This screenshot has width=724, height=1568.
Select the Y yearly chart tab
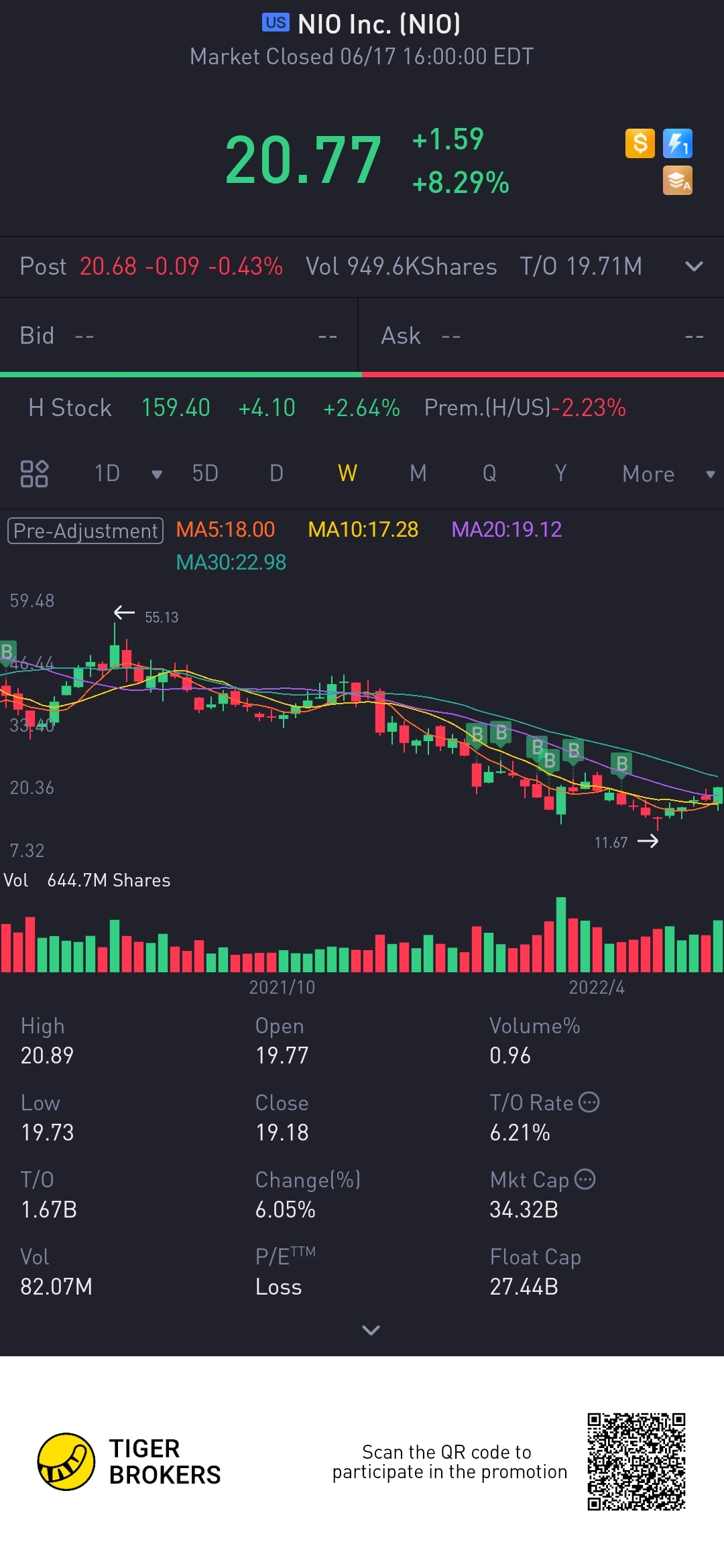click(560, 474)
